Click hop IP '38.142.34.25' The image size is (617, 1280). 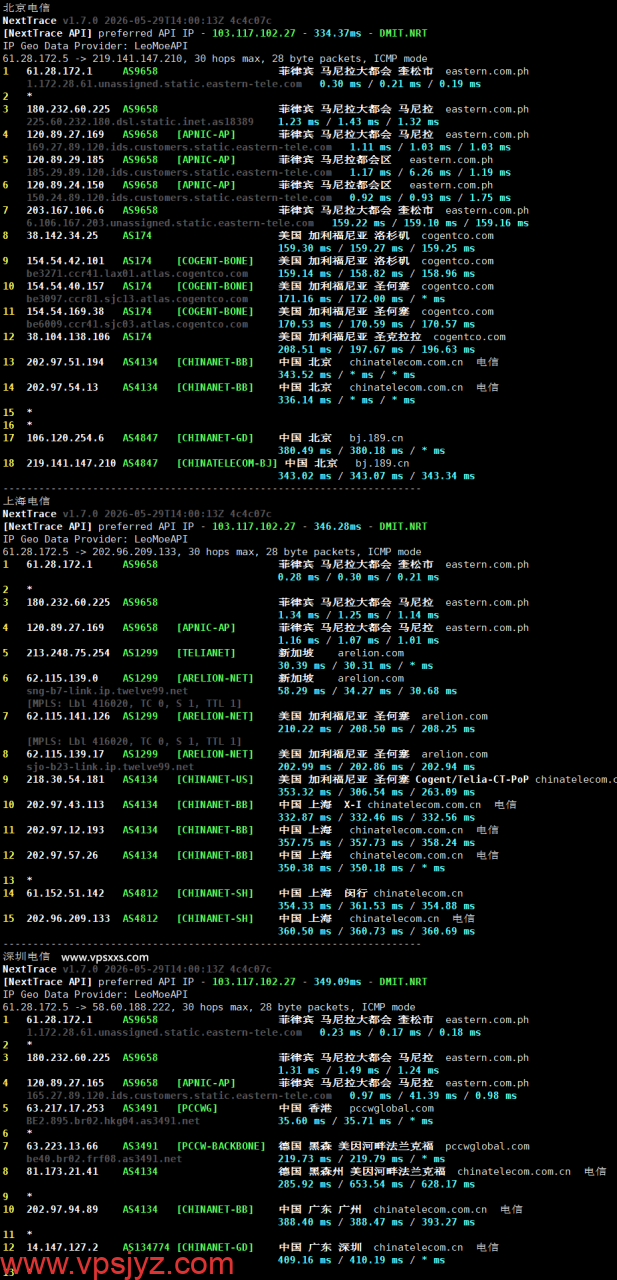click(x=62, y=236)
